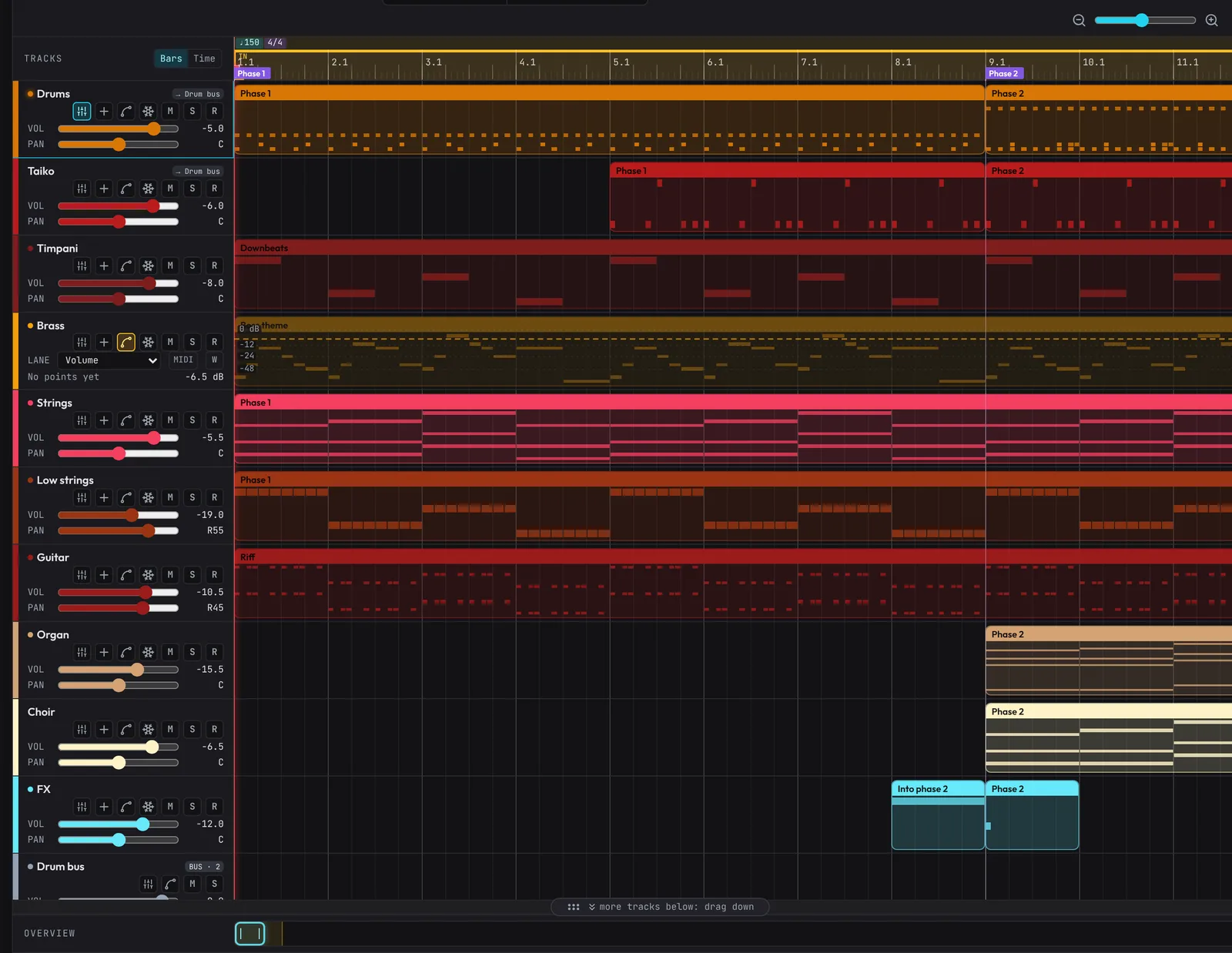Open mixer sliders icon on FX track
1232x953 pixels.
tap(82, 807)
